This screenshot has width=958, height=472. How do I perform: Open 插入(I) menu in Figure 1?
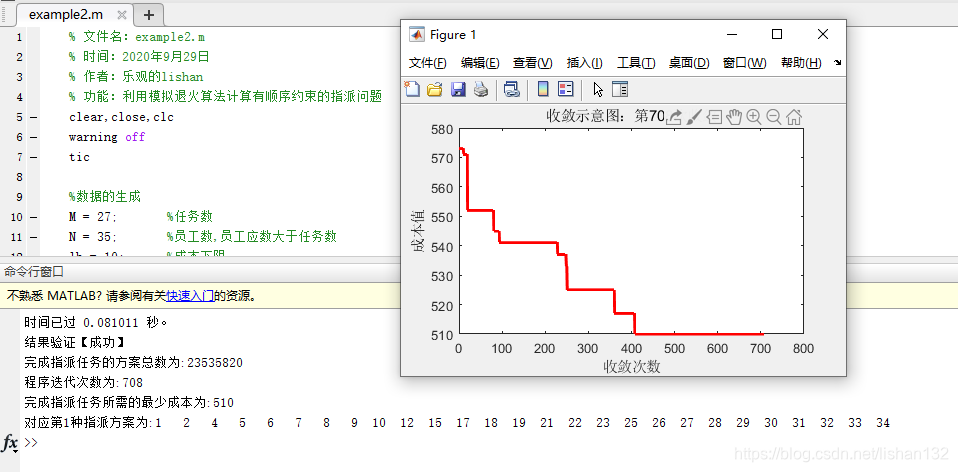pyautogui.click(x=585, y=63)
